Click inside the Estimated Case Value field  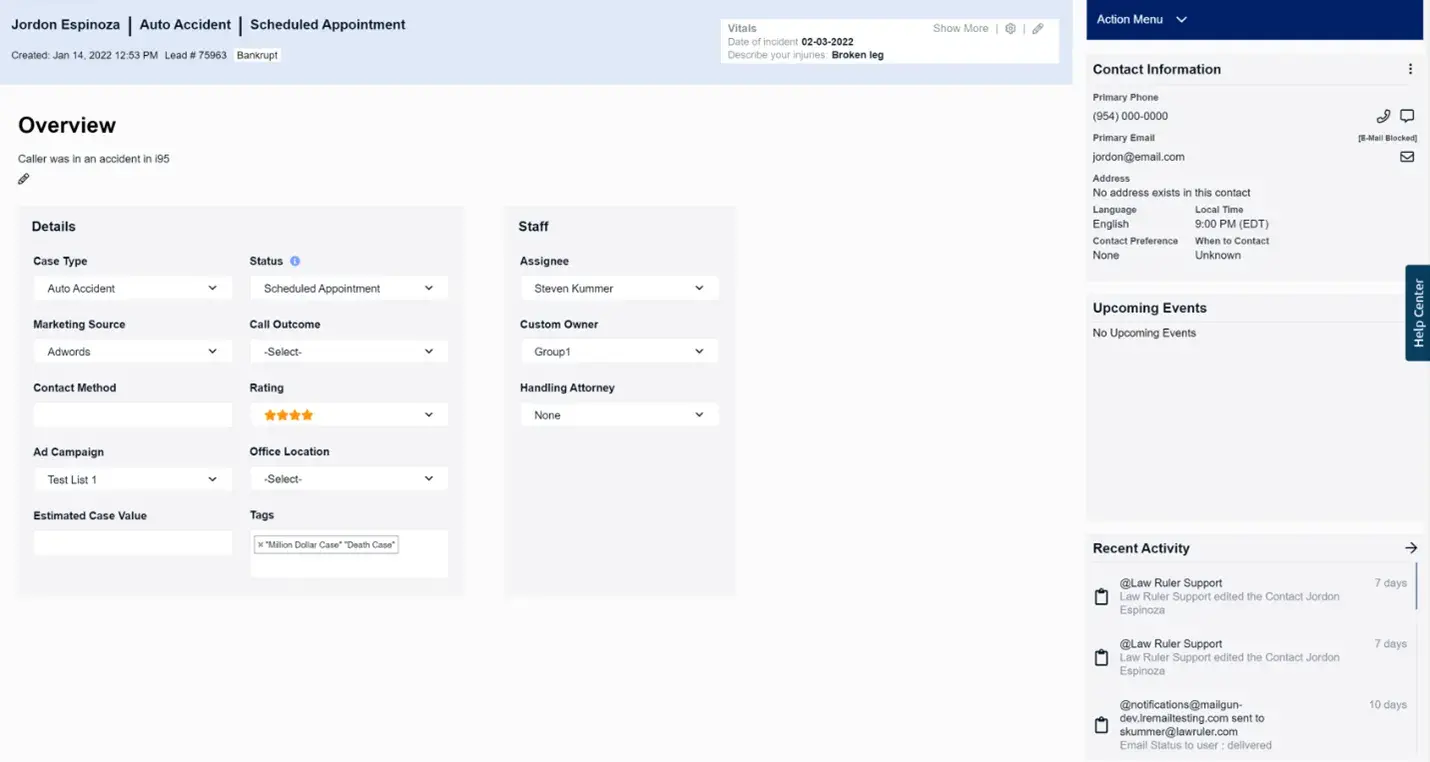tap(132, 542)
